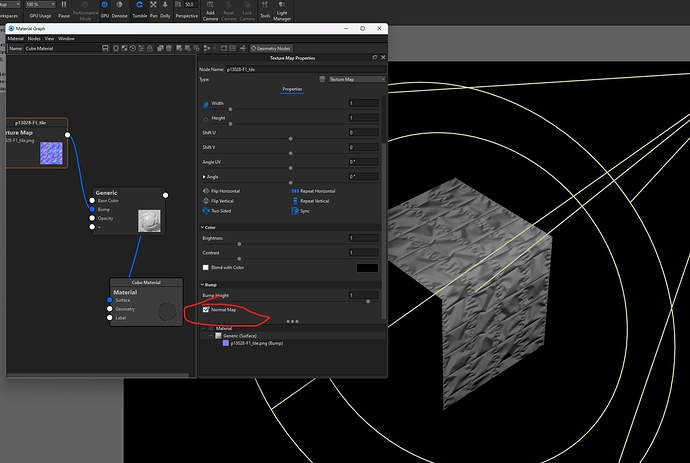
Task: Click Add Camera in main toolbar
Action: [210, 11]
